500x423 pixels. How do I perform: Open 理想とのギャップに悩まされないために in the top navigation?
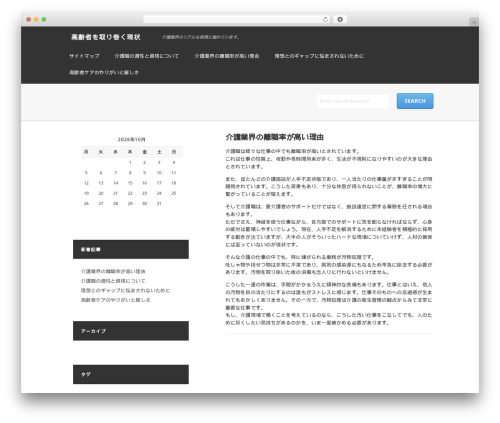click(x=319, y=56)
